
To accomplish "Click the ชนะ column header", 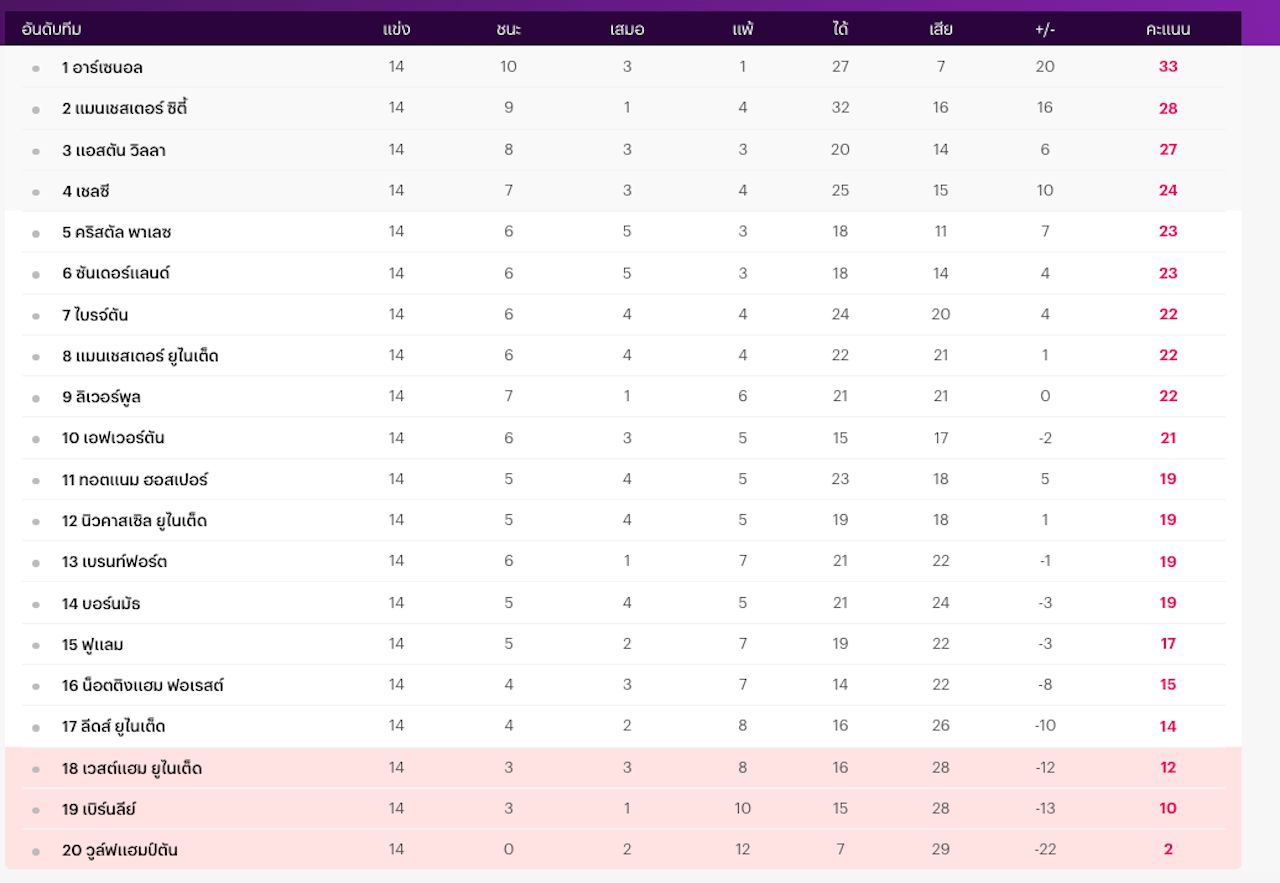I will tap(508, 29).
